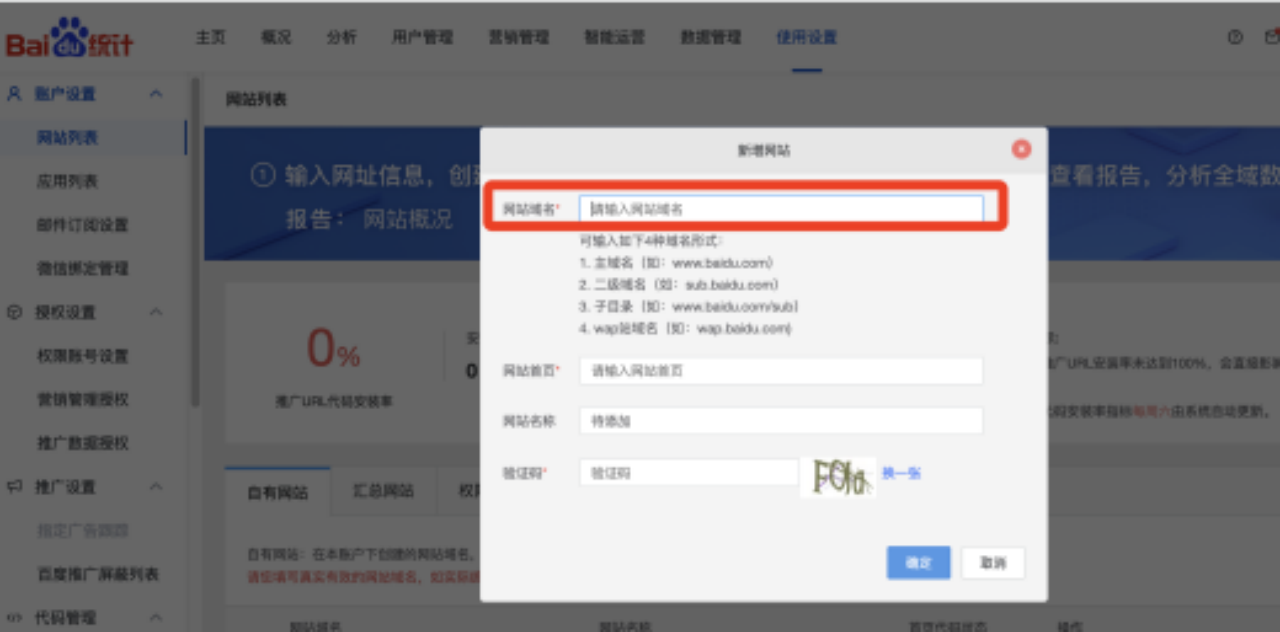The width and height of the screenshot is (1280, 632).
Task: Switch to the 自有网站 tab
Action: (277, 492)
